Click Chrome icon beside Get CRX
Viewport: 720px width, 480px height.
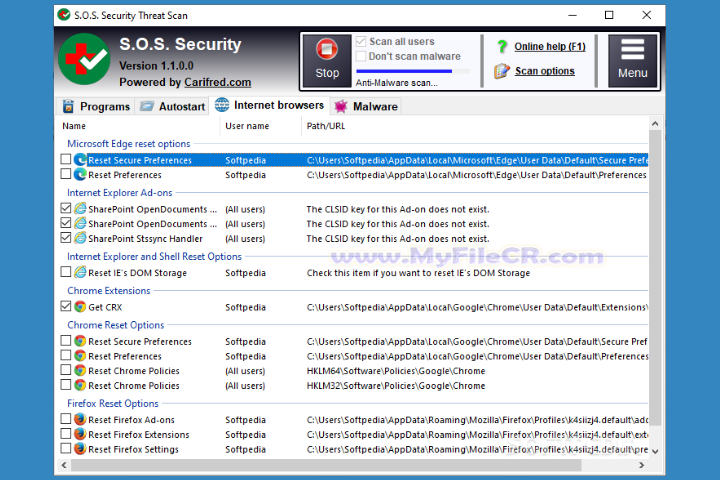click(x=80, y=306)
